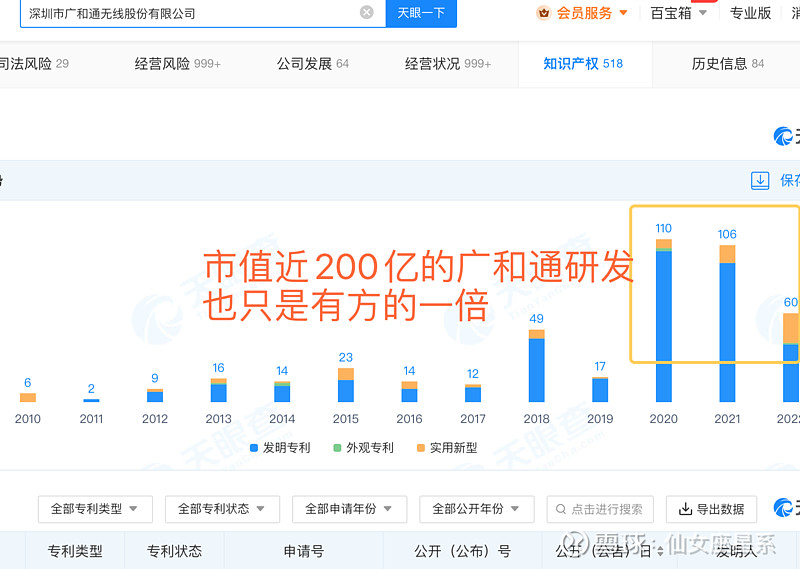This screenshot has width=800, height=569.
Task: Click the 2012 bar with value 9
Action: tap(155, 395)
